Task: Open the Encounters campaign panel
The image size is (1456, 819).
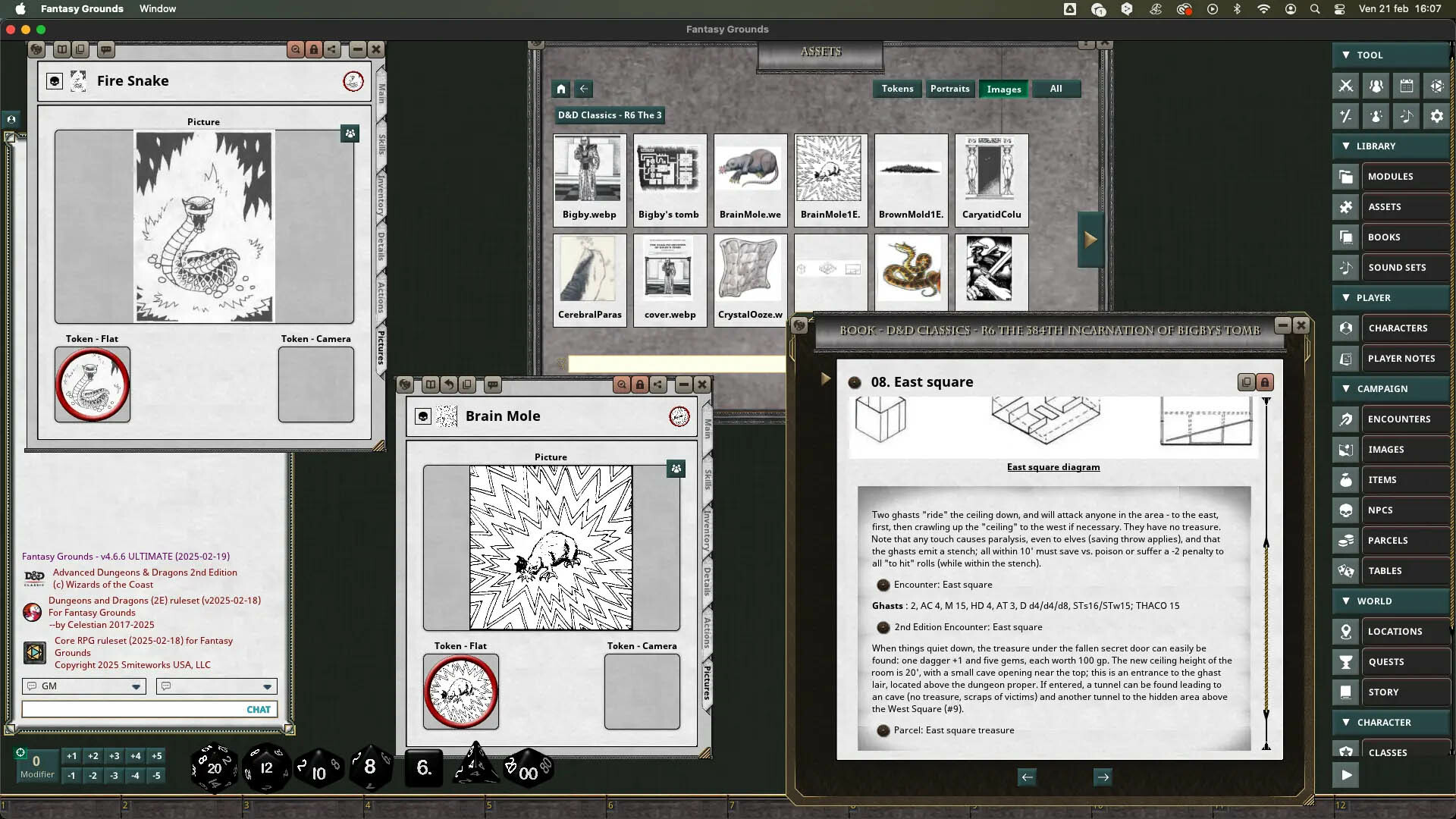Action: 1401,419
